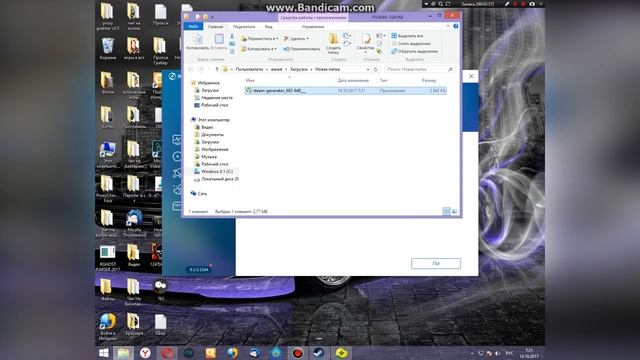The height and width of the screenshot is (360, 640).
Task: Click the Yandex browser taskbar icon
Action: tap(145, 353)
